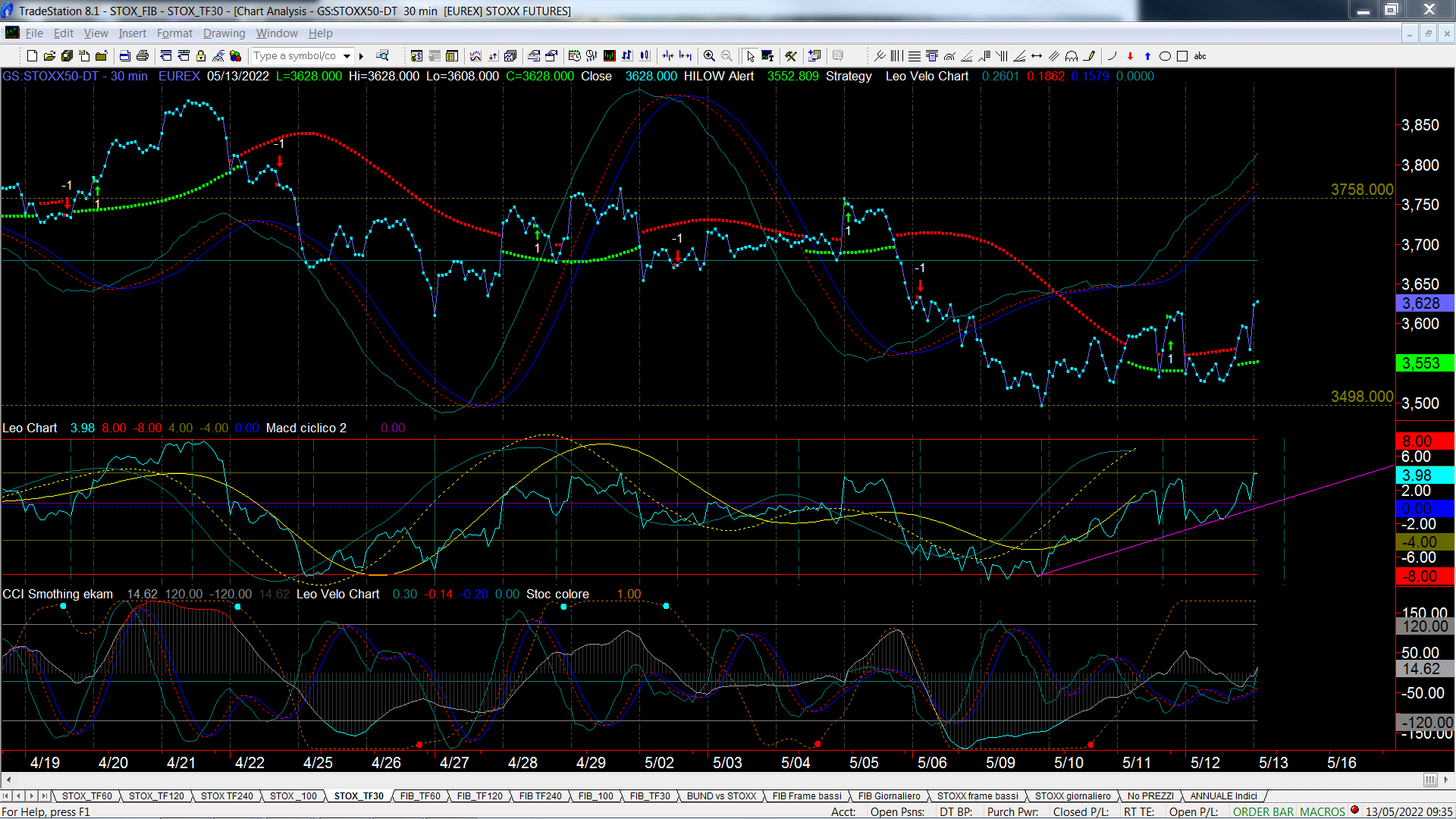Switch to the FIB_TF60 tab
1456x819 pixels.
tap(420, 795)
